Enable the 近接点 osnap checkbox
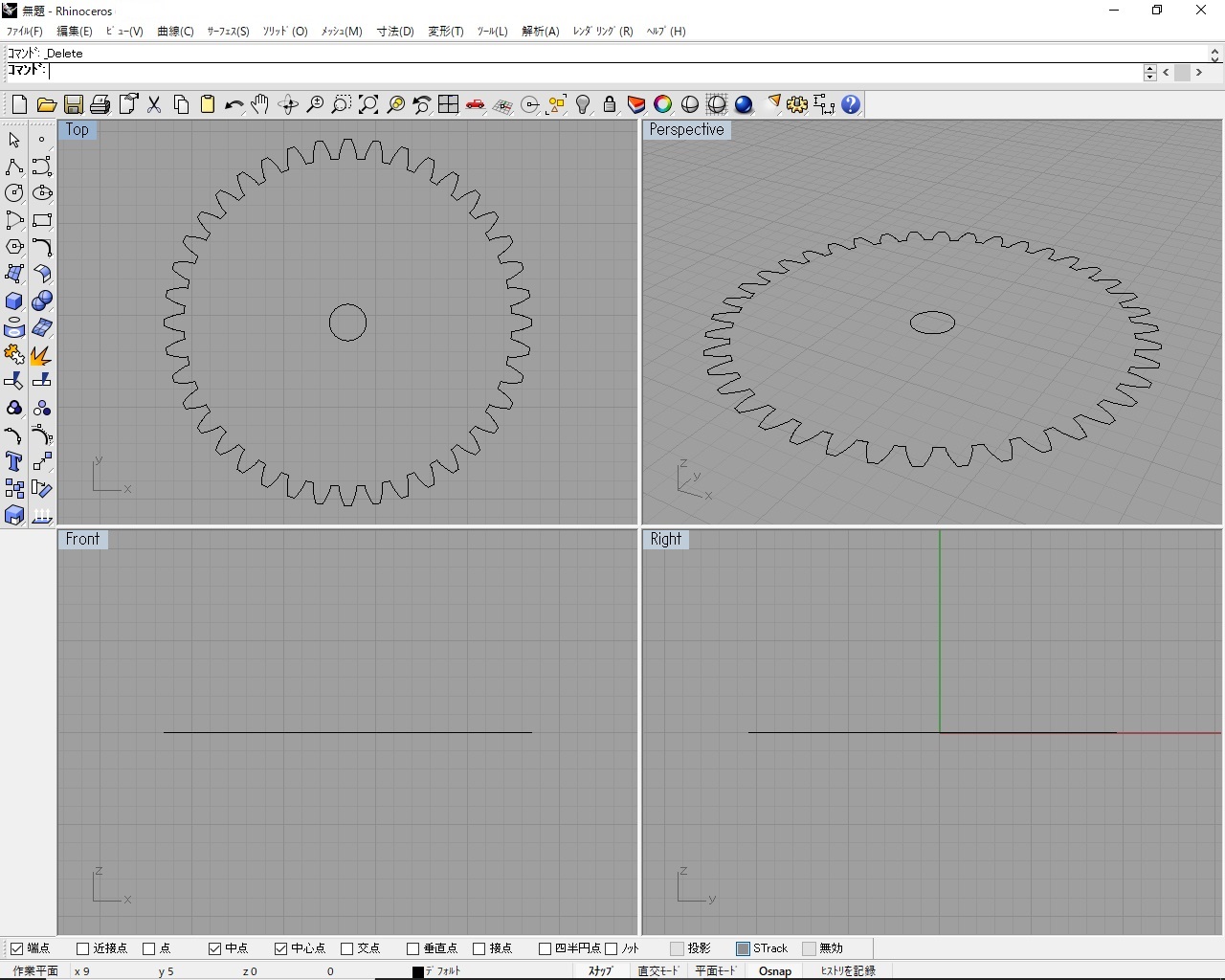1225x980 pixels. click(x=82, y=948)
